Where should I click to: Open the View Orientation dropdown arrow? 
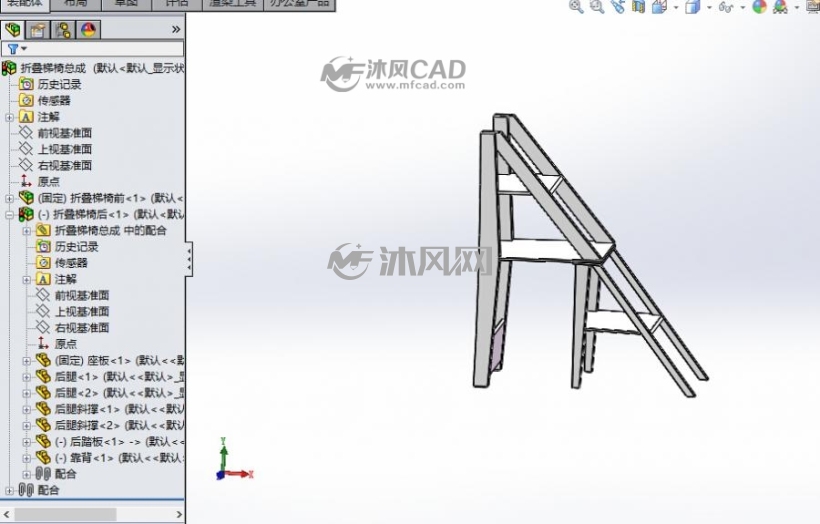[676, 7]
